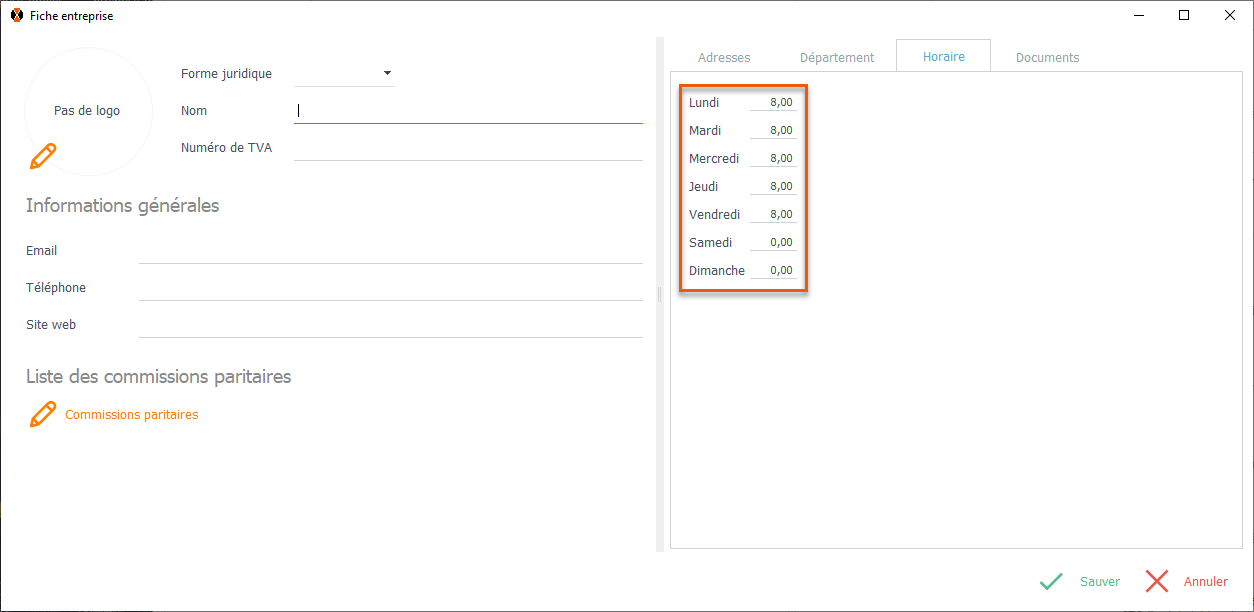Open the Commissions paritaires link
The height and width of the screenshot is (612, 1254).
pyautogui.click(x=131, y=415)
